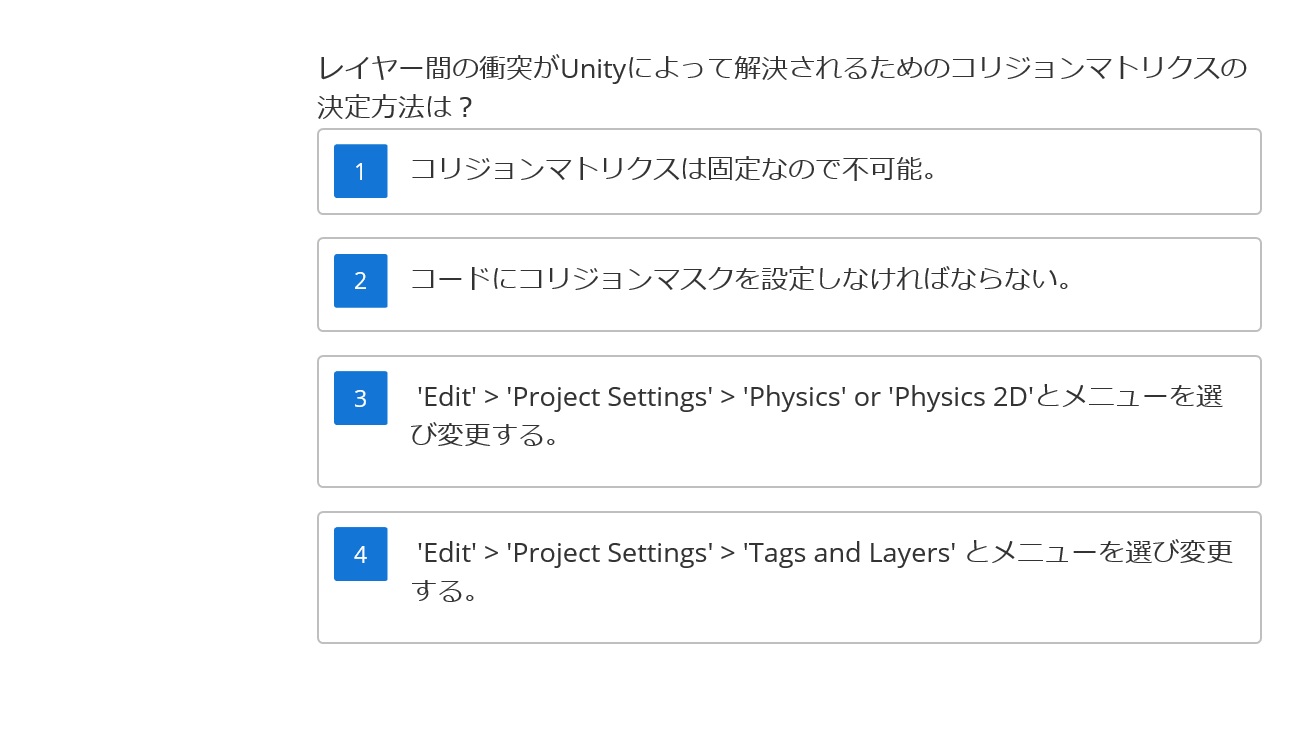The width and height of the screenshot is (1292, 732).
Task: Click 'Tags and Layers' text in option 4
Action: click(849, 553)
